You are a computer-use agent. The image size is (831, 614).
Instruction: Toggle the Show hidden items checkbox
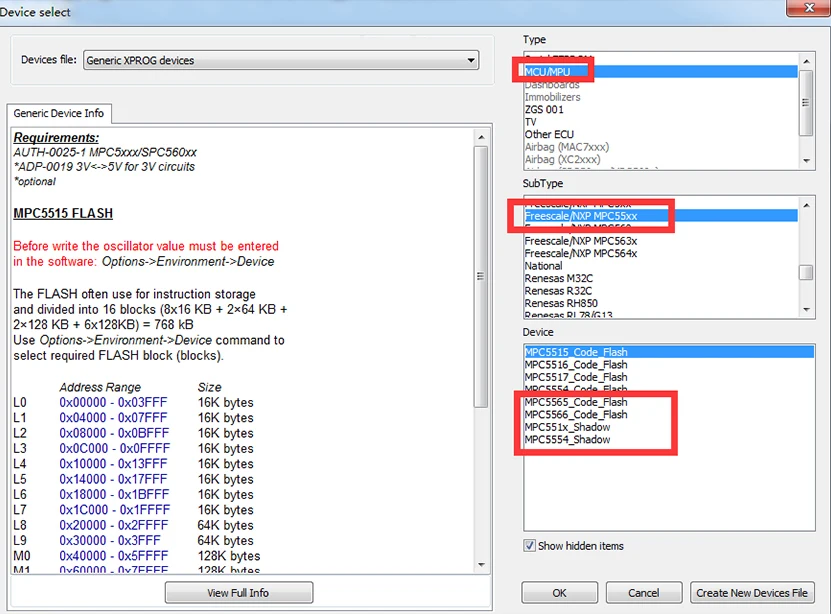(529, 546)
